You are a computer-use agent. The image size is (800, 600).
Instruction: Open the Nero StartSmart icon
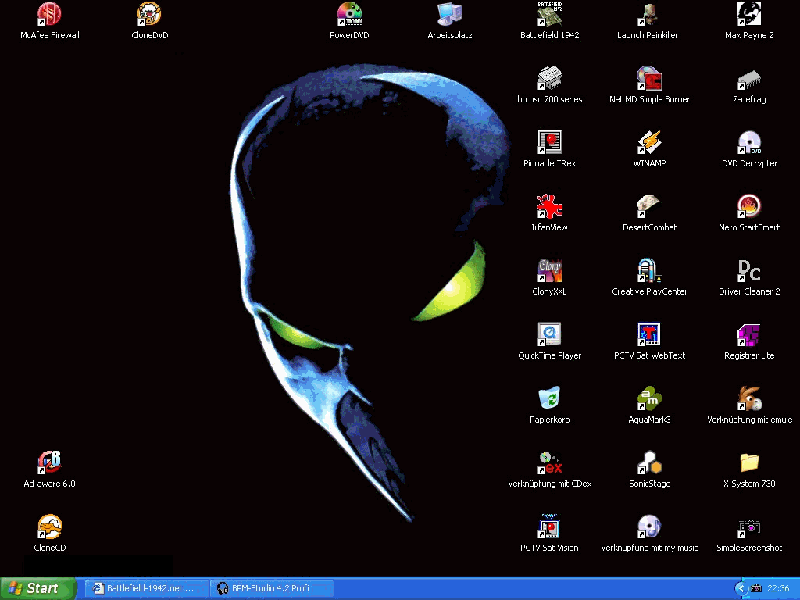point(749,207)
